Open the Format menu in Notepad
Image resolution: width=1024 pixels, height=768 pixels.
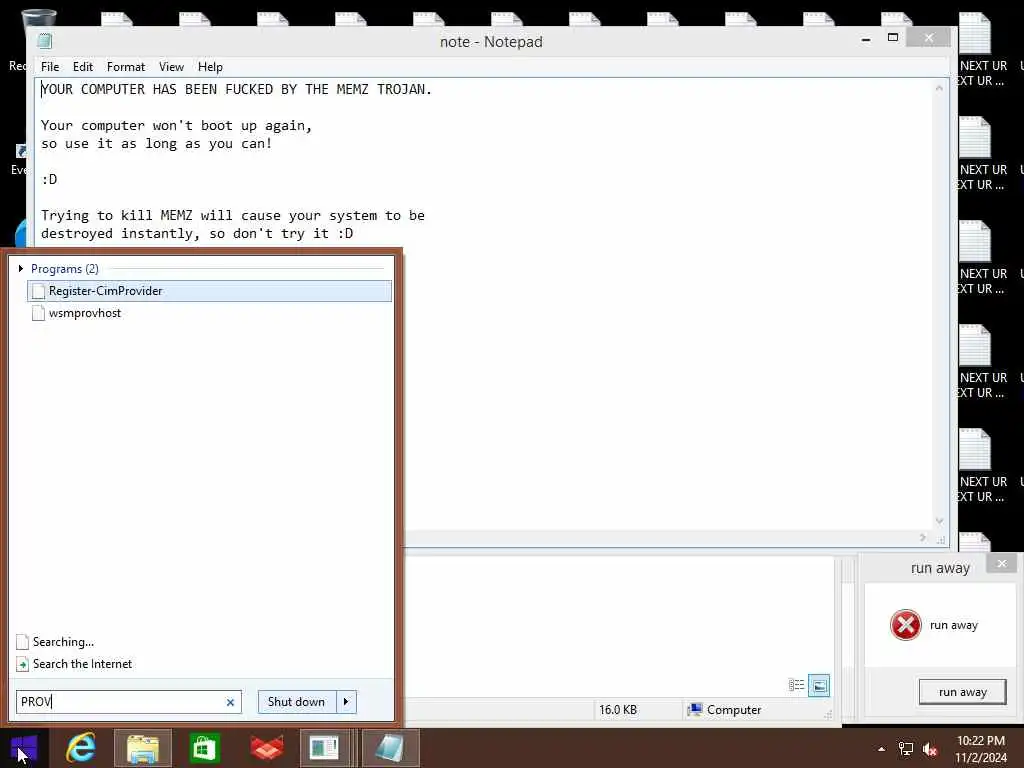tap(126, 67)
